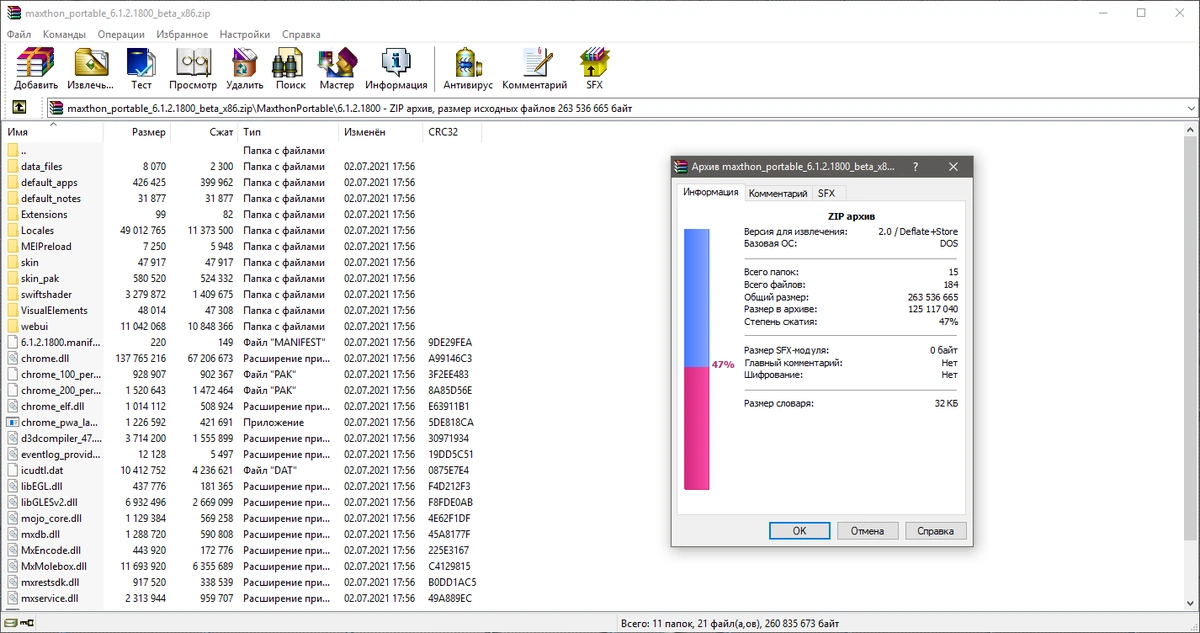Close the archive information dialog
Screen dimensions: 1200x633
click(953, 167)
